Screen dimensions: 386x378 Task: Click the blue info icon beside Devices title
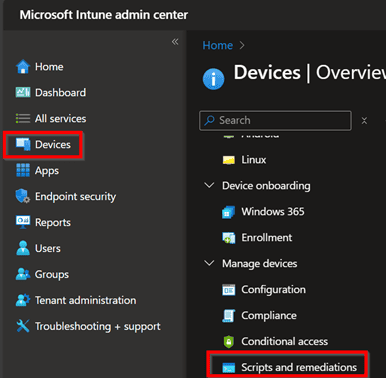213,79
